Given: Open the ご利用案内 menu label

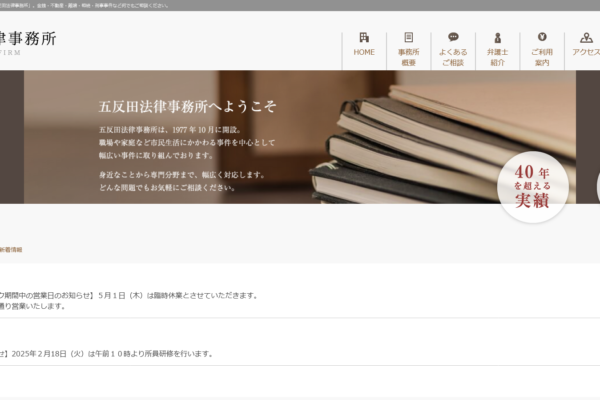Looking at the screenshot, I should [x=542, y=57].
